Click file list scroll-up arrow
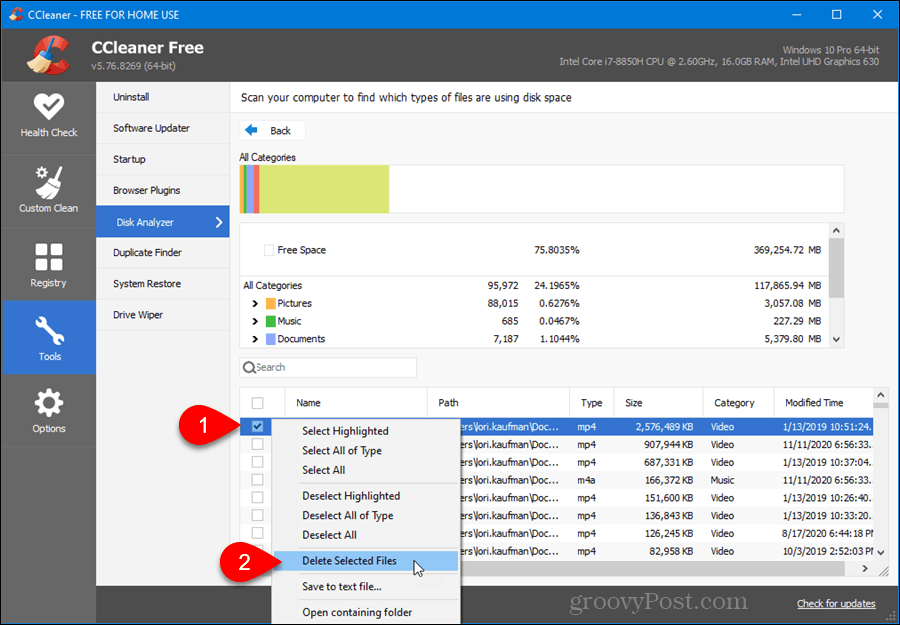900x625 pixels. point(881,395)
